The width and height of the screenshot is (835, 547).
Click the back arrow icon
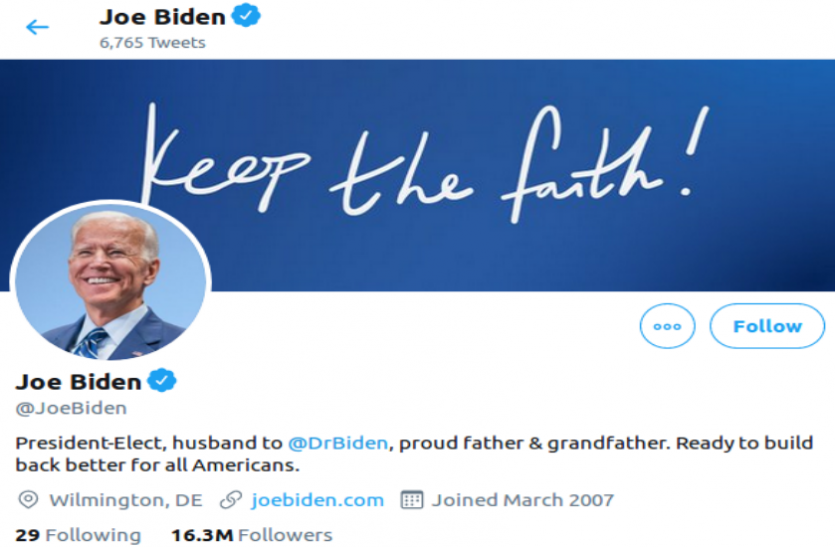click(37, 27)
